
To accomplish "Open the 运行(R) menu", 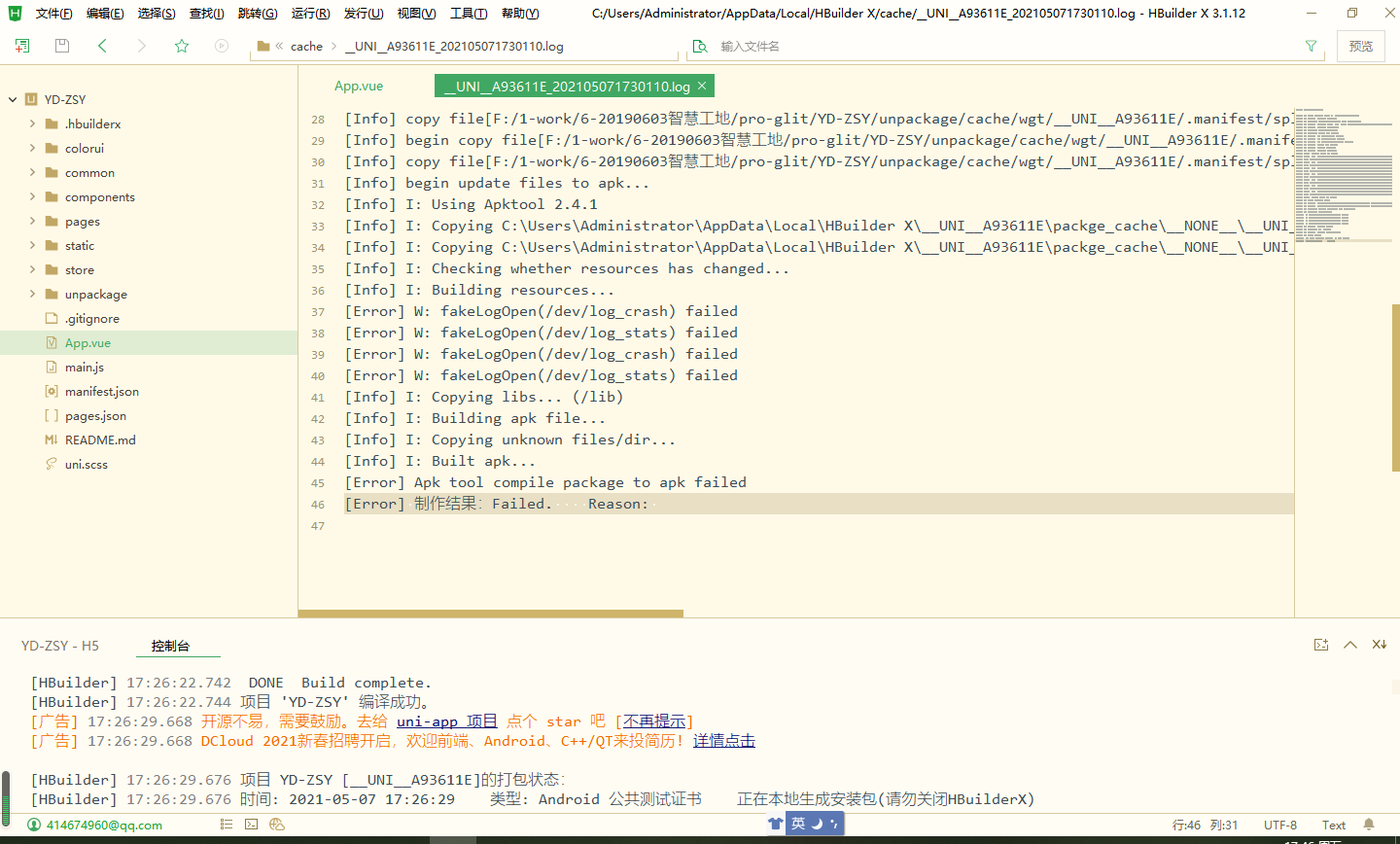I will tap(310, 14).
